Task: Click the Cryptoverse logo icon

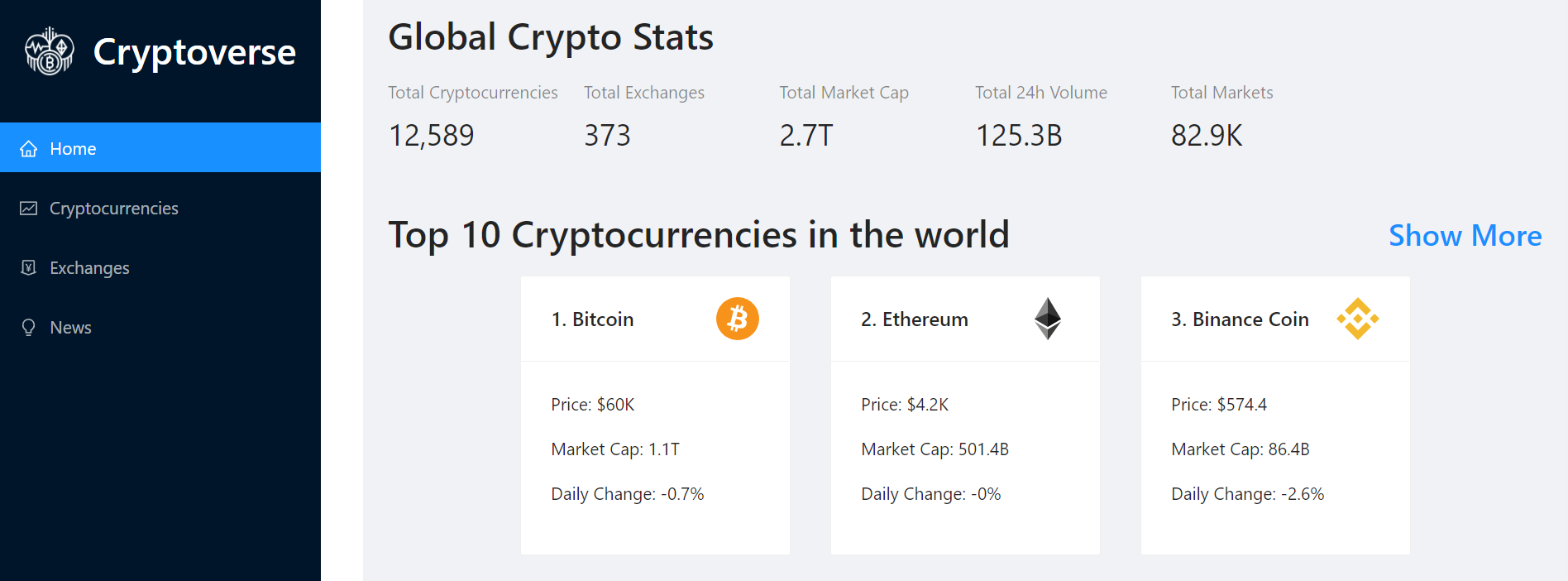Action: (50, 51)
